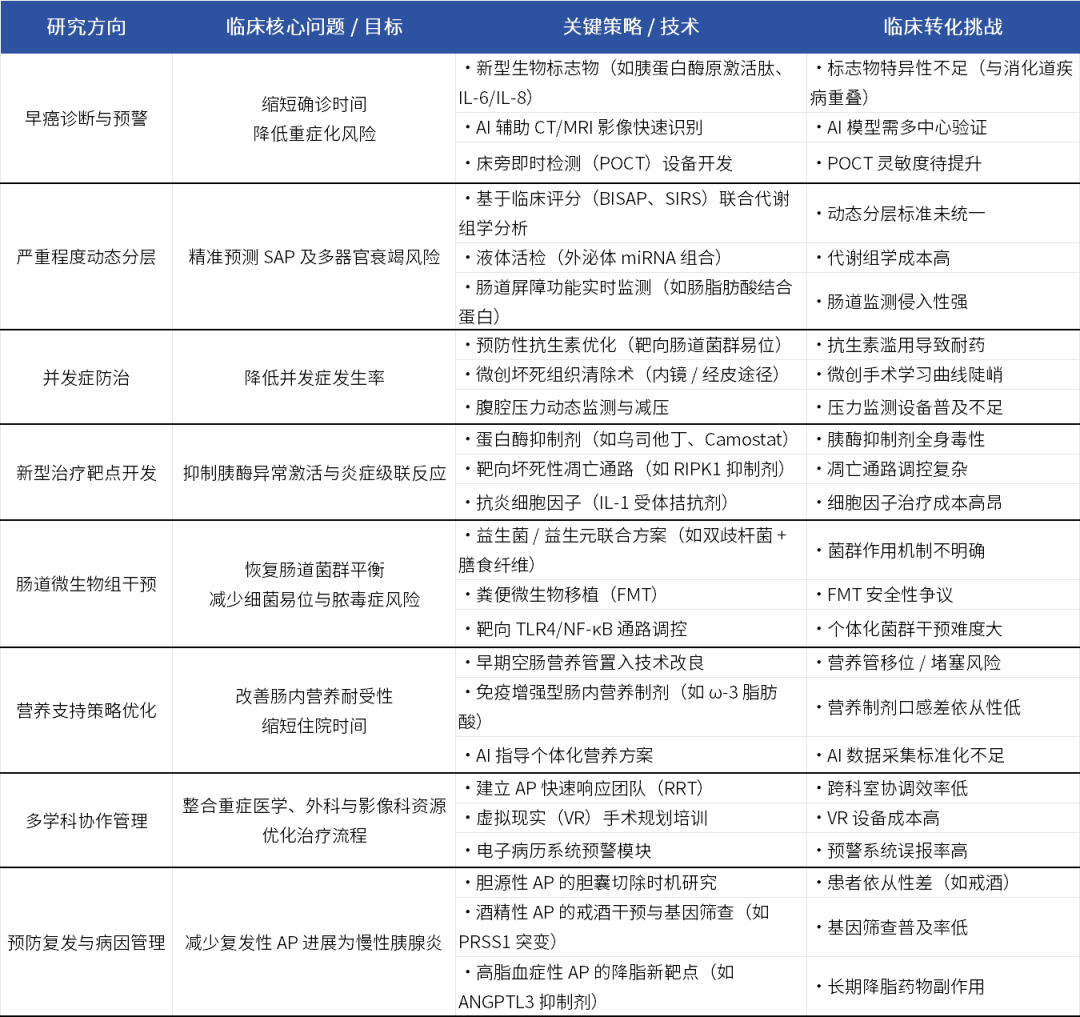1080x1017 pixels.
Task: Click the 肠道微生物组干预 row label
Action: coord(87,583)
